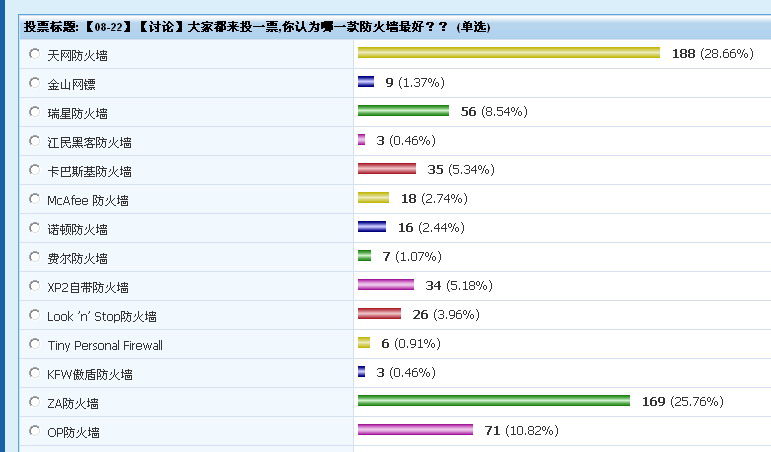
Task: Pick the 瑞星防火墙 poll option
Action: click(x=35, y=112)
